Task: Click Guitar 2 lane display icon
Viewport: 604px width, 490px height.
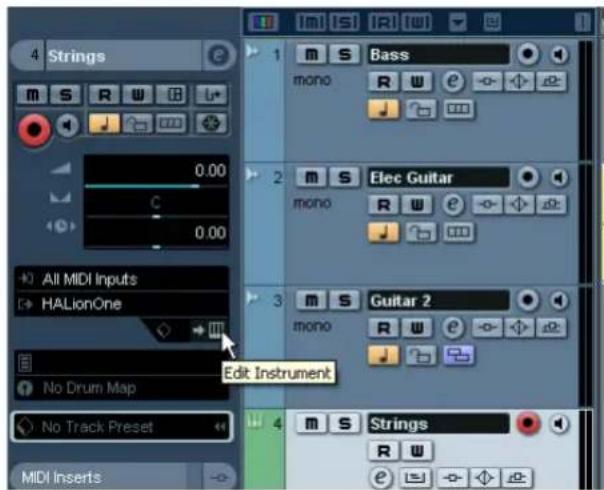Action: 458,356
